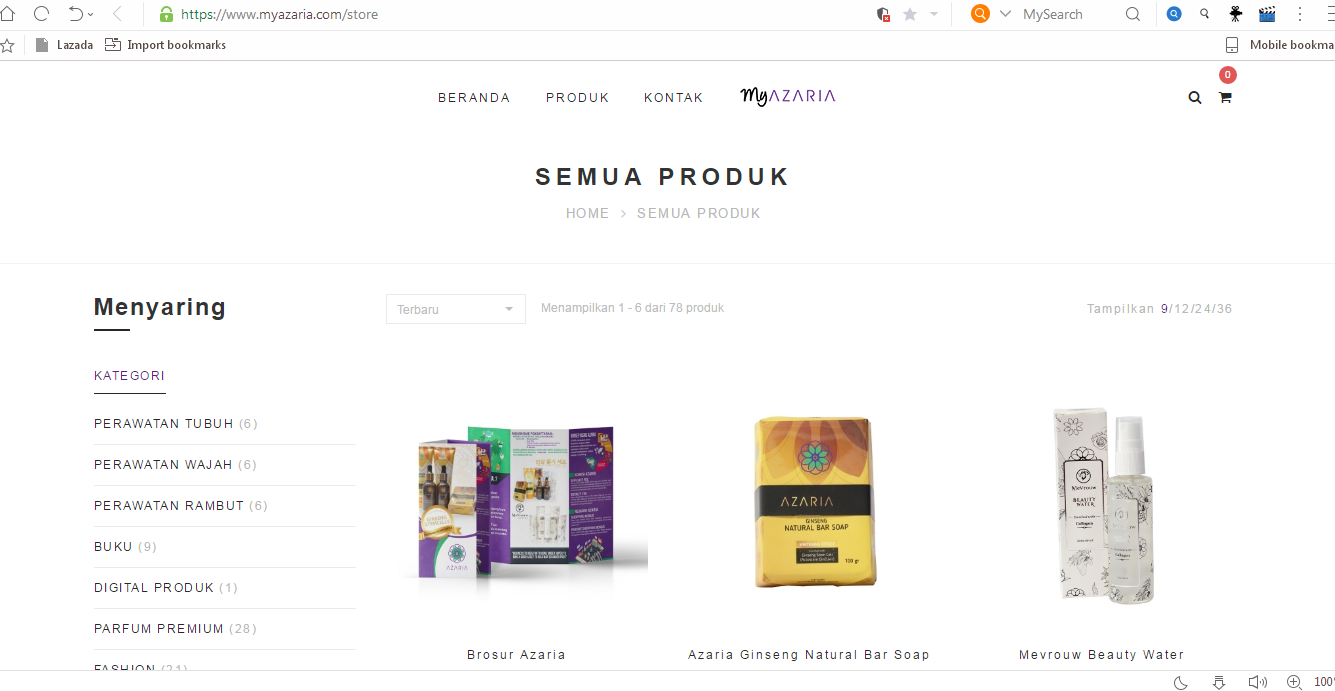Click the HOME breadcrumb link
Viewport: 1335px width, 691px height.
pyautogui.click(x=587, y=213)
